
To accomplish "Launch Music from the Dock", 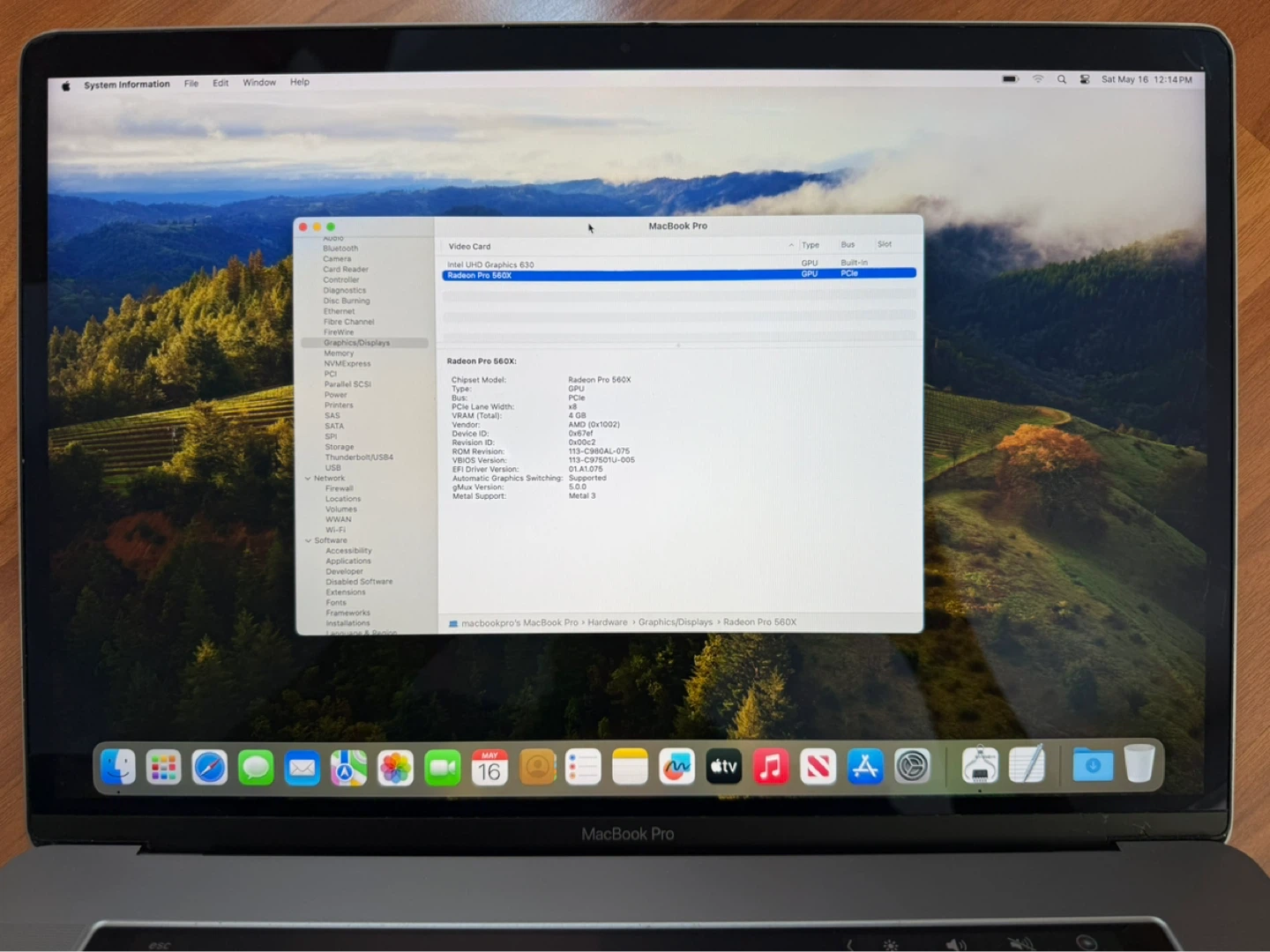I will (771, 767).
